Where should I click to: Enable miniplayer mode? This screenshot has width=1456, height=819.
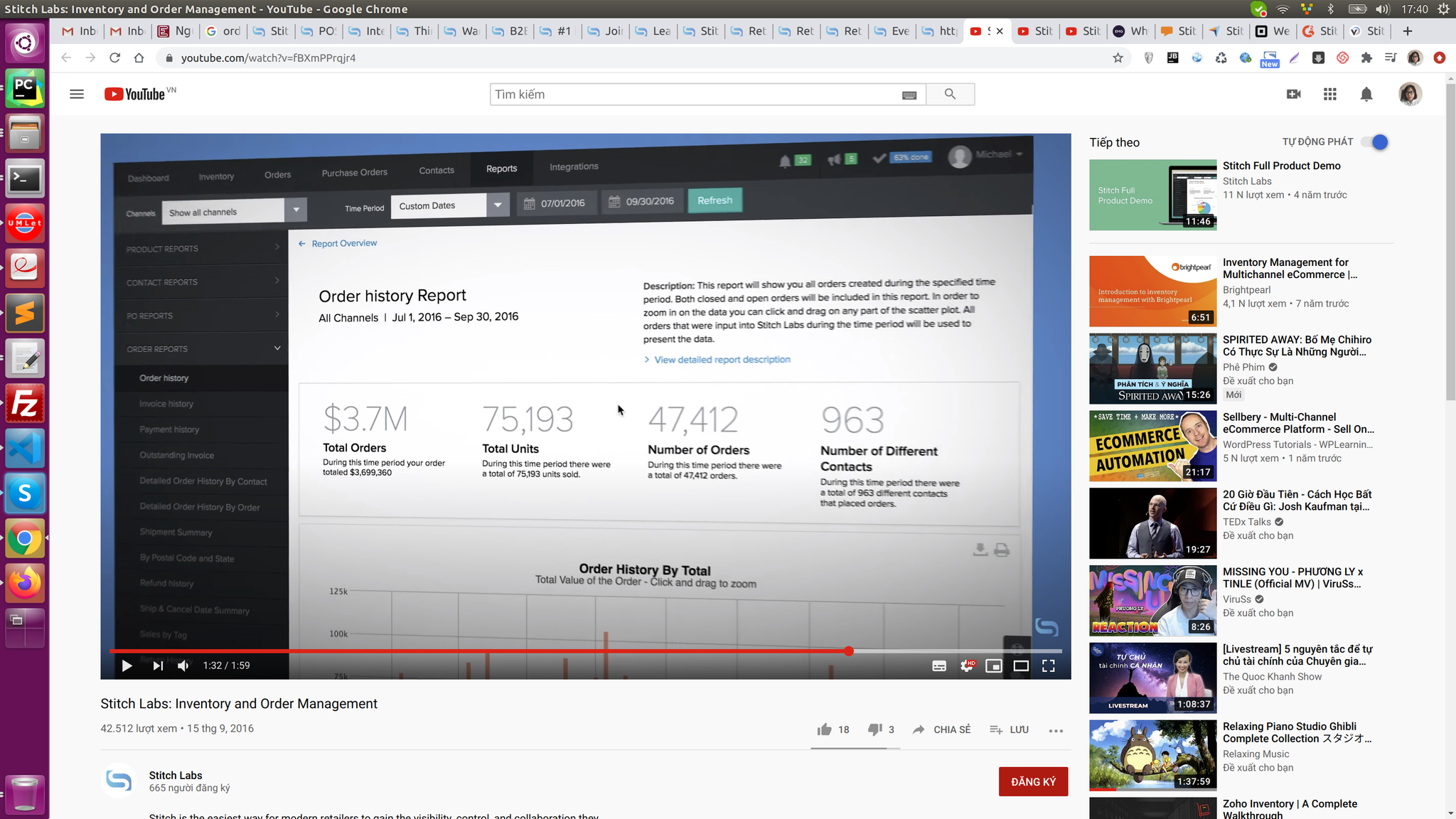[x=993, y=665]
